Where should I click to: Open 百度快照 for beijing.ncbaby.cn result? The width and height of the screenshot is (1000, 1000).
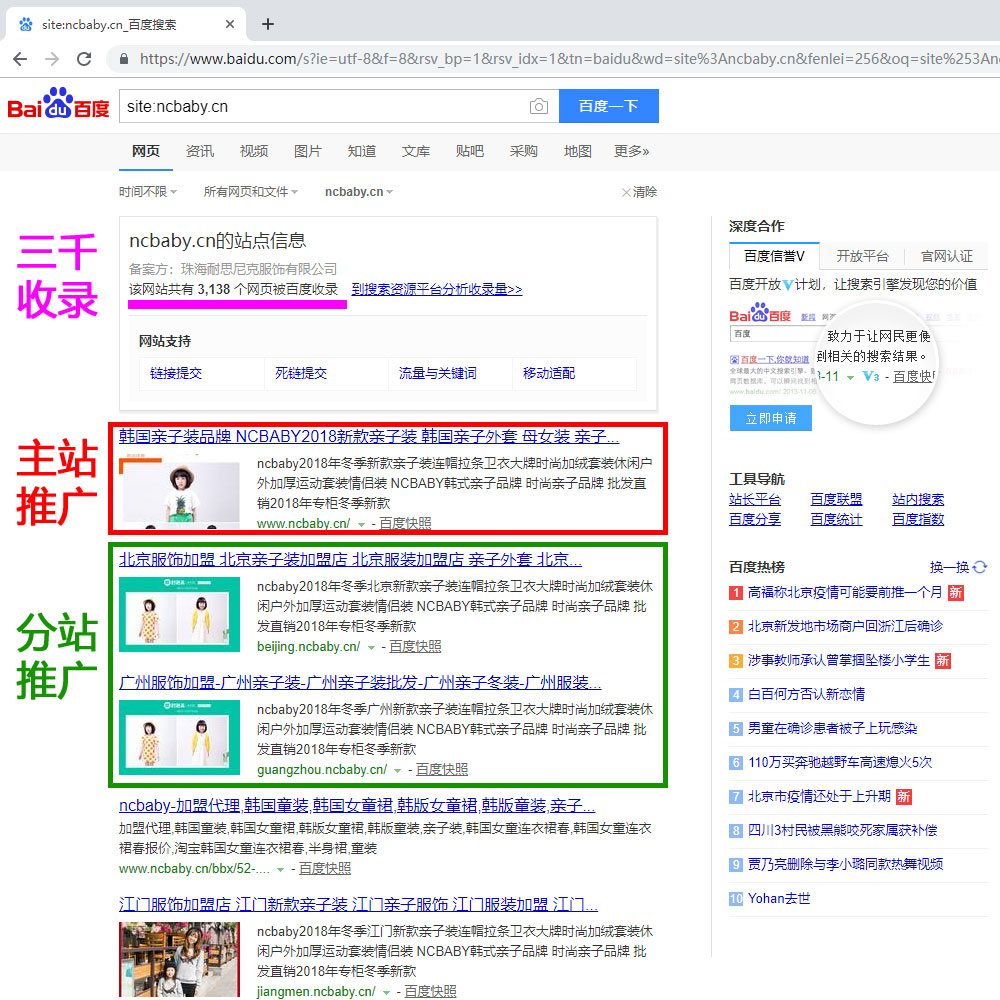[415, 647]
